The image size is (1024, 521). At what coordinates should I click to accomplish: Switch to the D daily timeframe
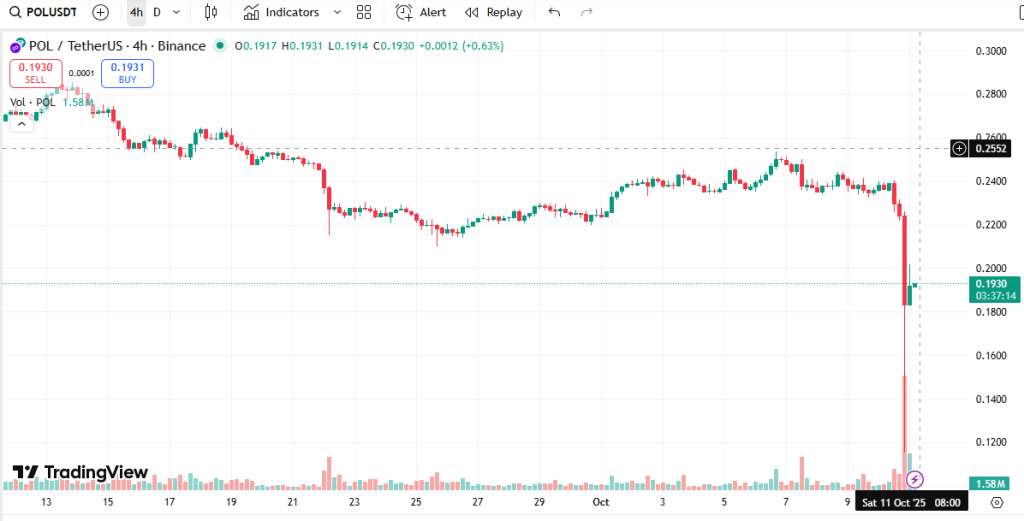(157, 12)
